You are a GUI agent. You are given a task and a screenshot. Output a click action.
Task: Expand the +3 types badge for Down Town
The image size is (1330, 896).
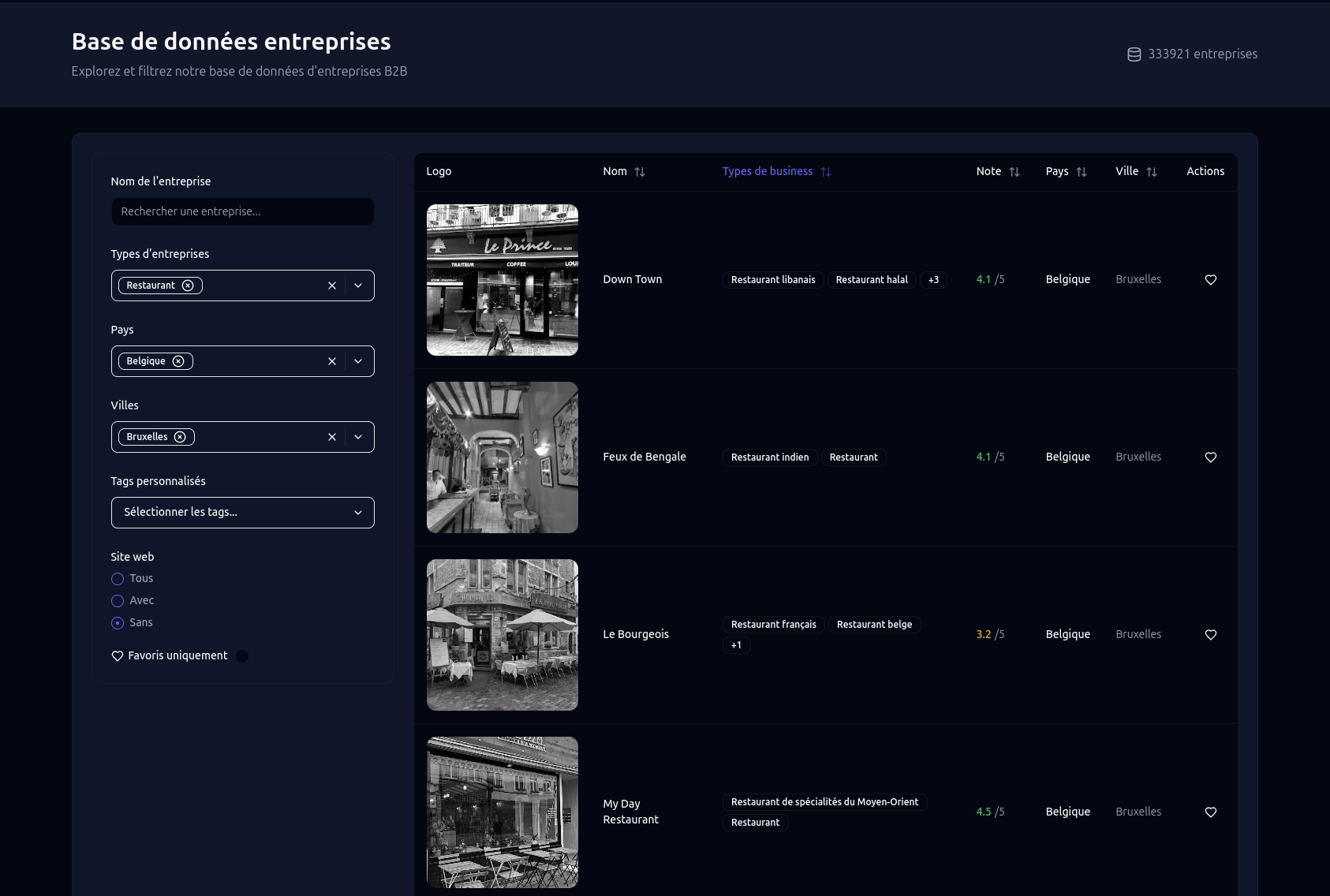click(x=933, y=280)
